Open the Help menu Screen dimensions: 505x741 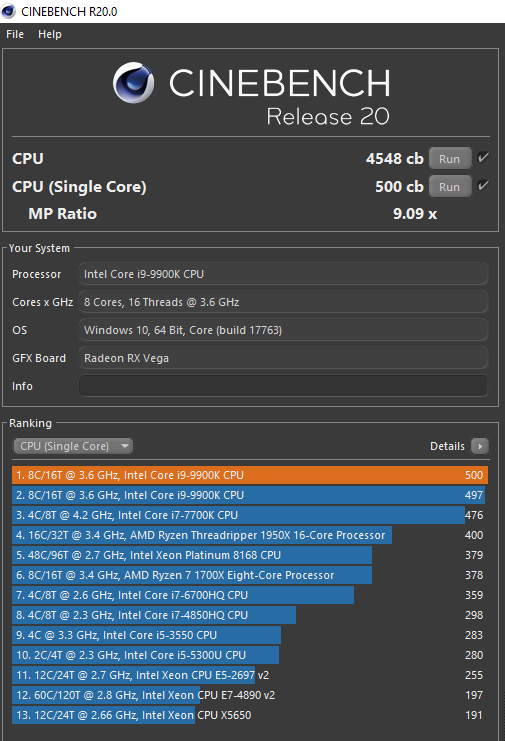click(50, 34)
